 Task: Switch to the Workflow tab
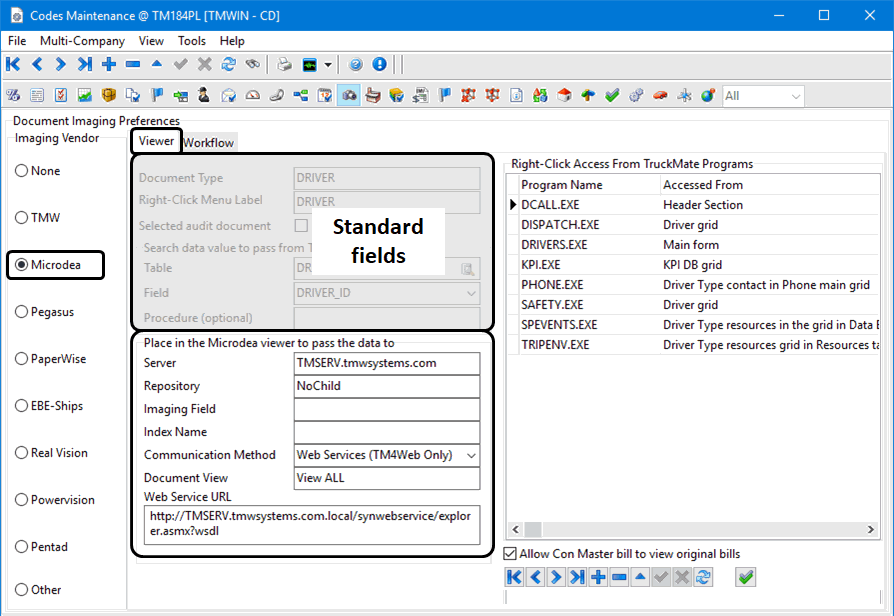tap(208, 143)
